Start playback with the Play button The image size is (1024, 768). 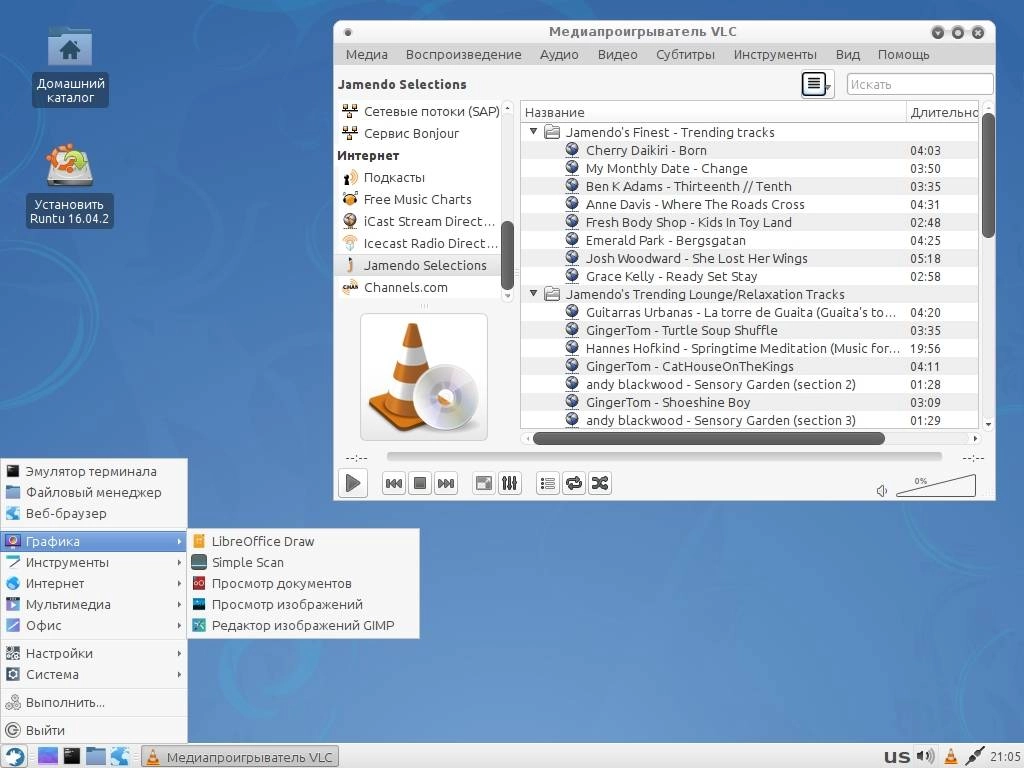pos(353,483)
